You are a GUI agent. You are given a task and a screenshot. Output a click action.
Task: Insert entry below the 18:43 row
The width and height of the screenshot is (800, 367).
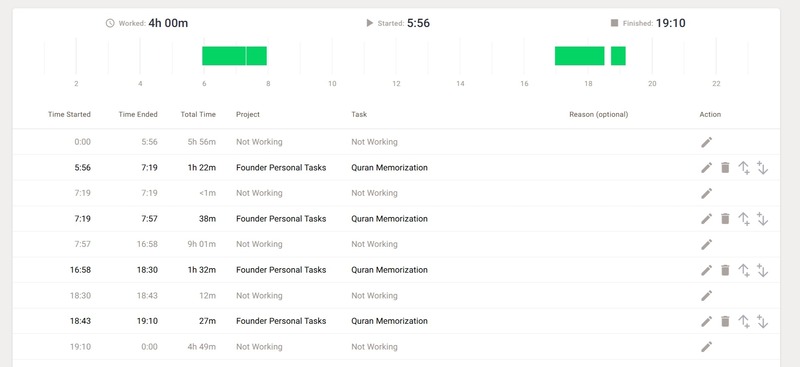[x=762, y=321]
